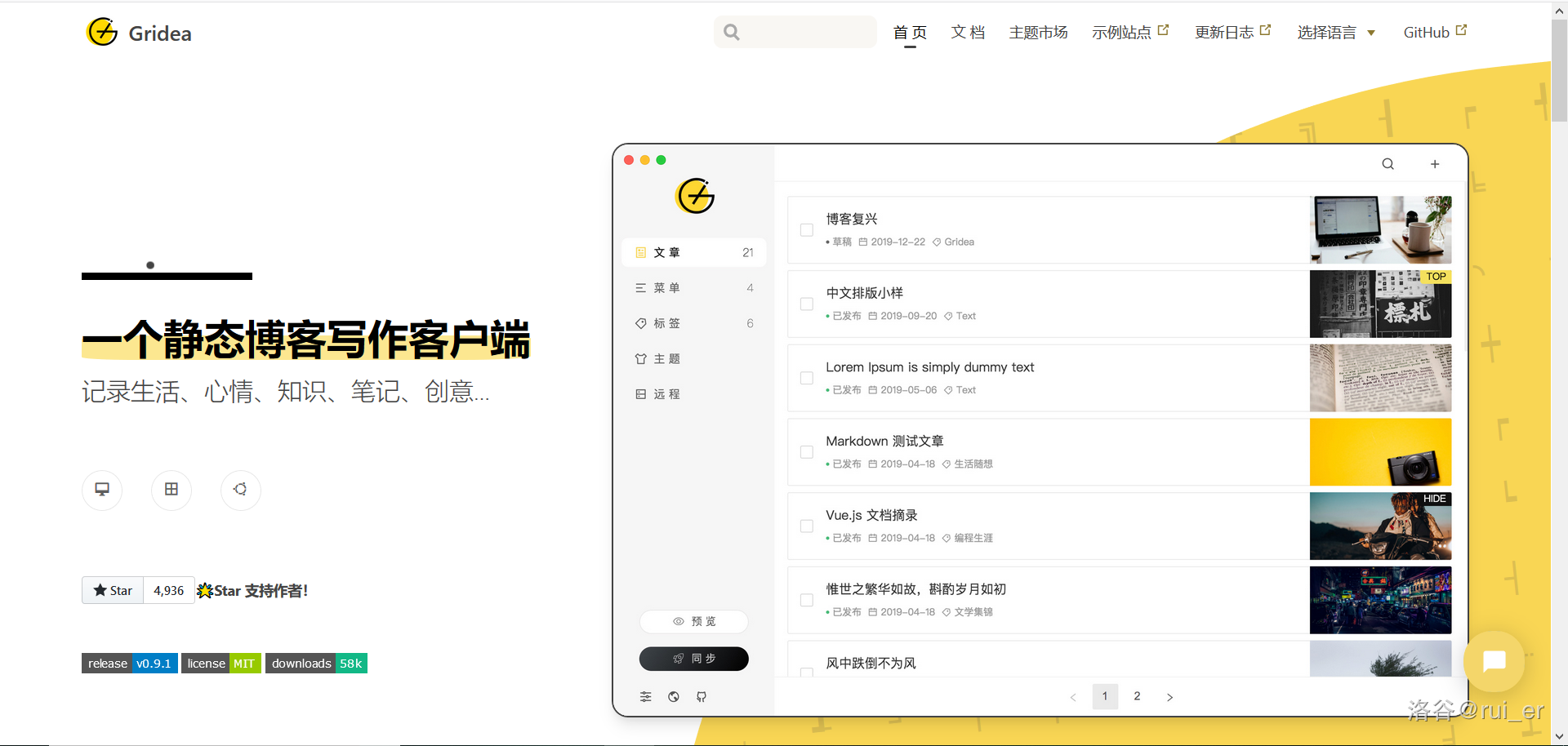Viewport: 1568px width, 746px height.
Task: Open the GitHub nav link
Action: 1435,33
